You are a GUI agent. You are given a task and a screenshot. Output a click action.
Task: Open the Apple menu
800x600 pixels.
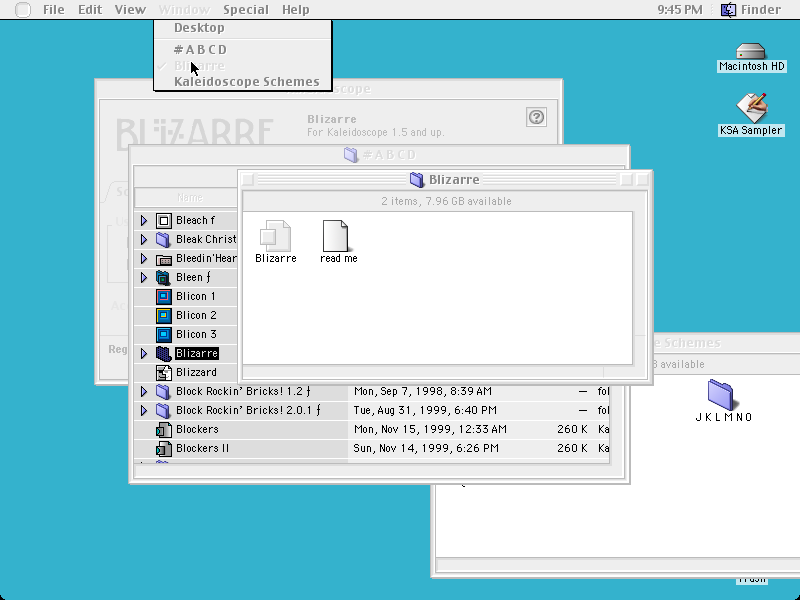click(x=23, y=9)
